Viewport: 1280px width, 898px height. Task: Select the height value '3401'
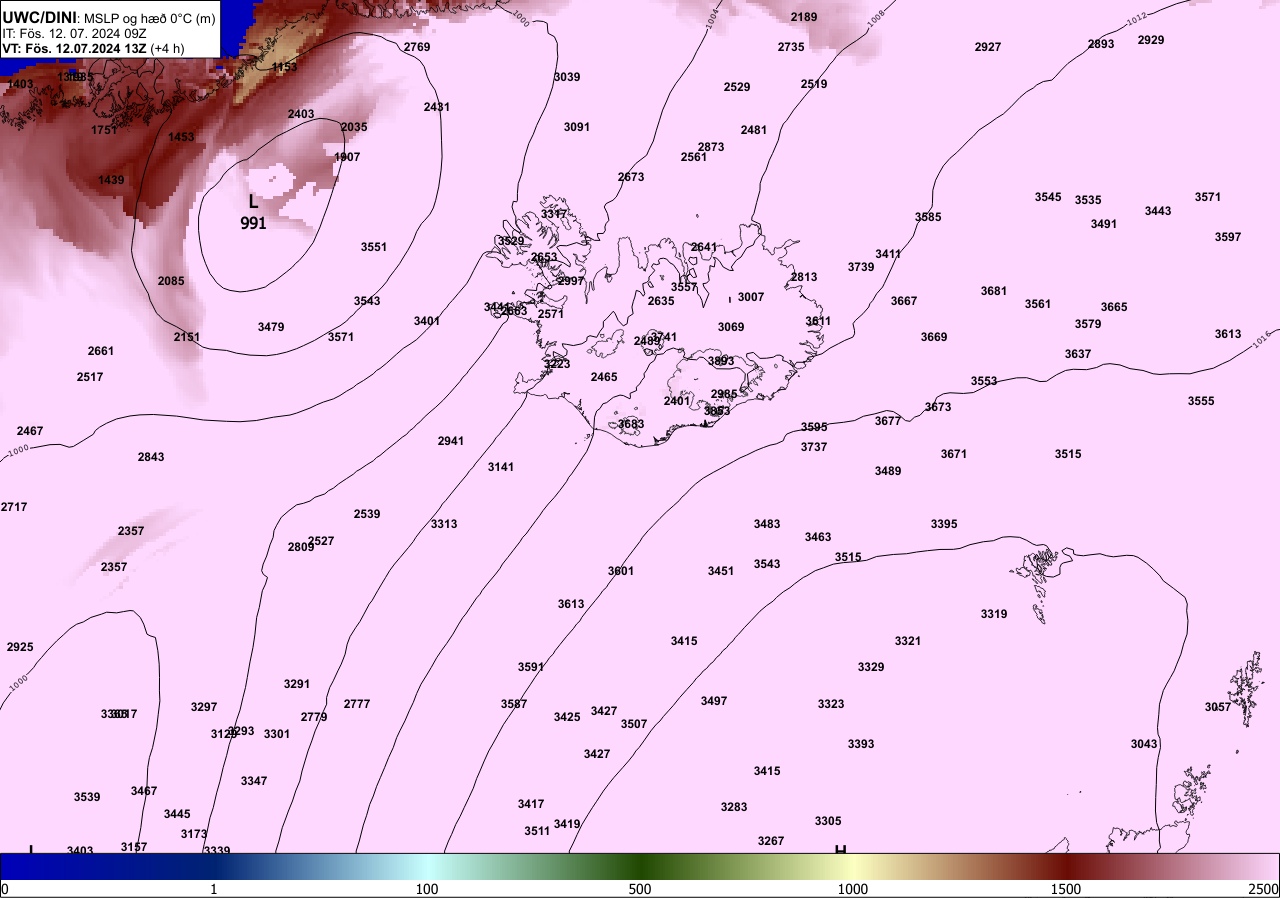(x=427, y=321)
